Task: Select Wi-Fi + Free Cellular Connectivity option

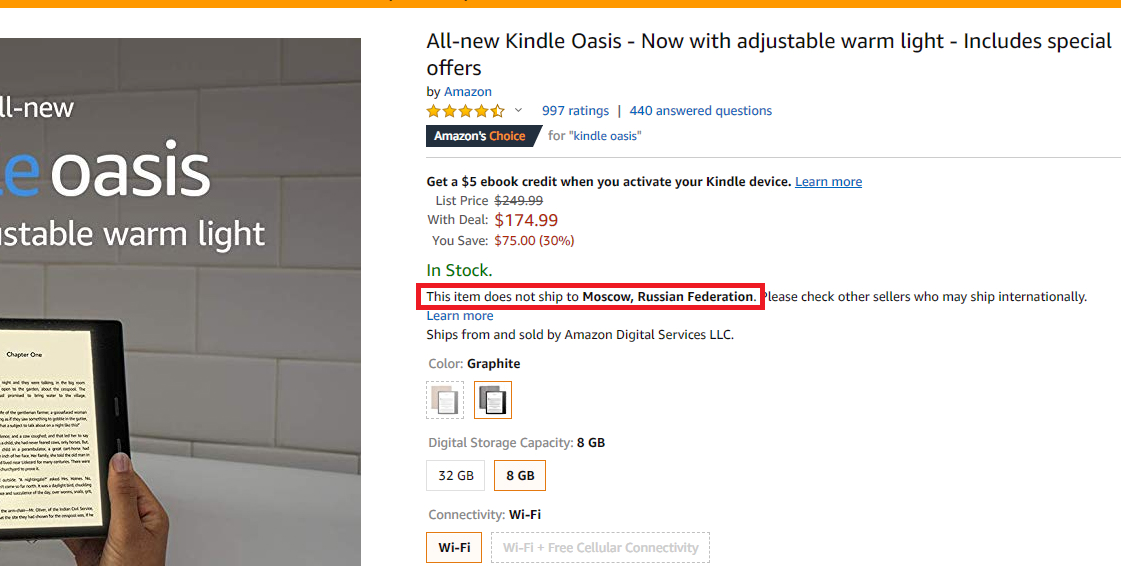Action: (x=600, y=548)
